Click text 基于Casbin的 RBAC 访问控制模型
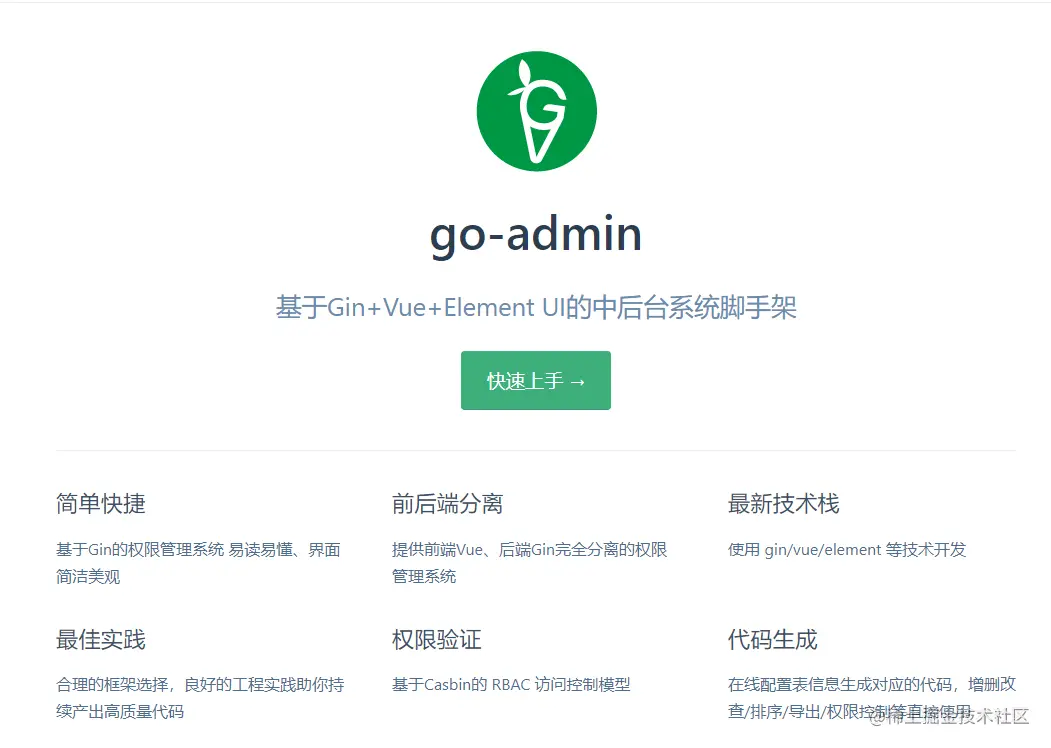This screenshot has height=748, width=1051. 511,684
